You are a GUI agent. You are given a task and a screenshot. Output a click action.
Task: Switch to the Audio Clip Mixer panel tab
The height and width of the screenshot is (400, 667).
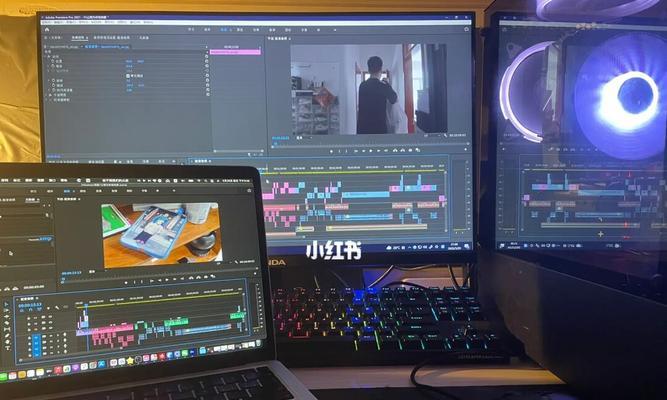[111, 38]
